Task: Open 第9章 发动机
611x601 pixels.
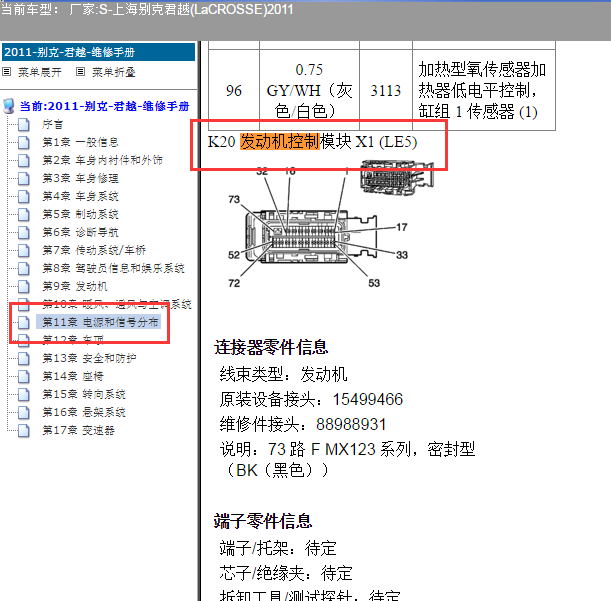Action: pyautogui.click(x=75, y=286)
